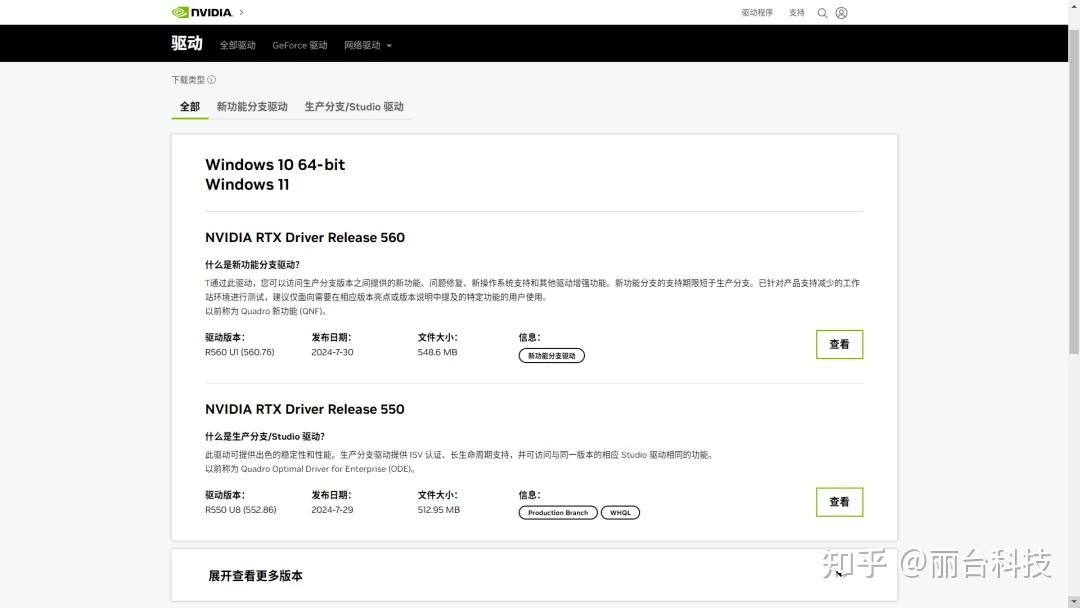Image resolution: width=1080 pixels, height=608 pixels.
Task: Click driver version R550 U8 (552.86)
Action: point(240,510)
